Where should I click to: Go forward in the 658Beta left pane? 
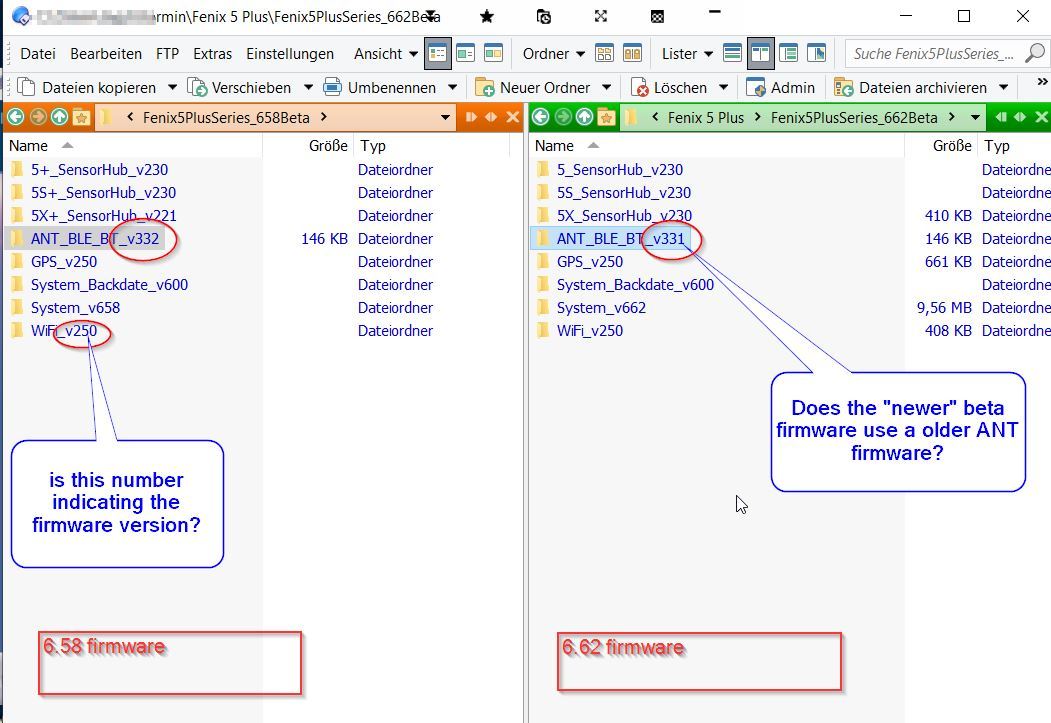tap(38, 117)
